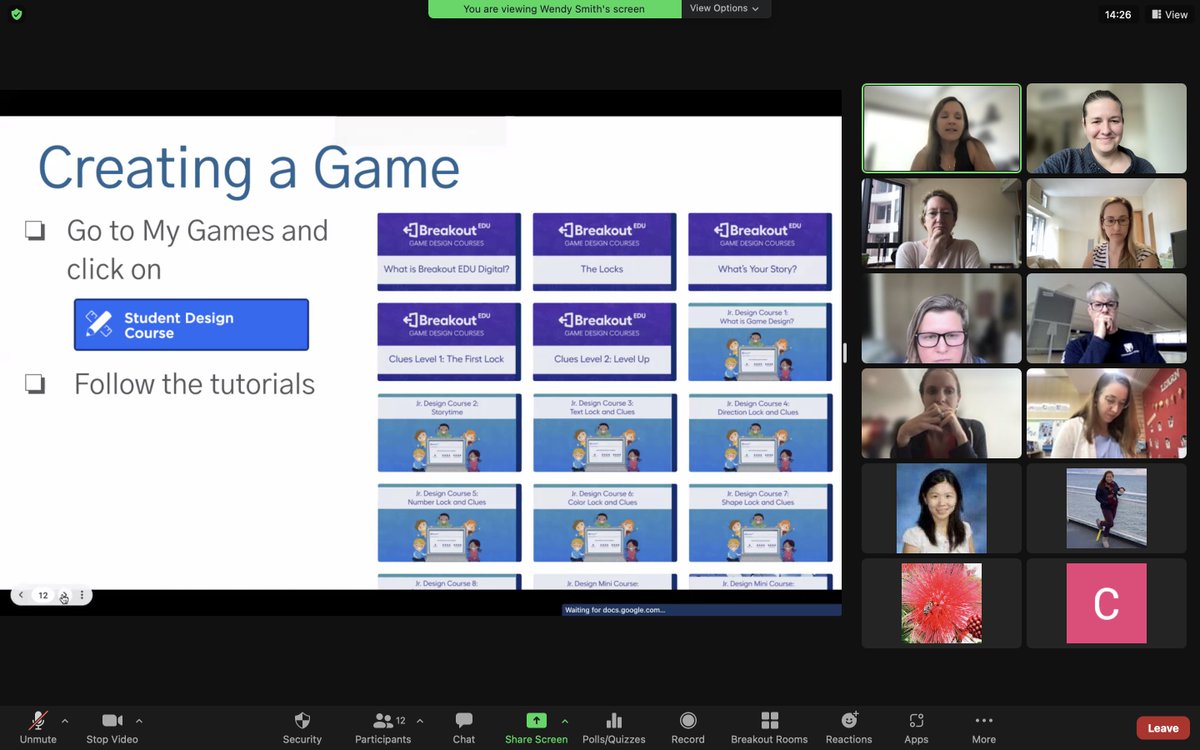Open Breakout Rooms
The height and width of the screenshot is (750, 1200).
click(769, 727)
